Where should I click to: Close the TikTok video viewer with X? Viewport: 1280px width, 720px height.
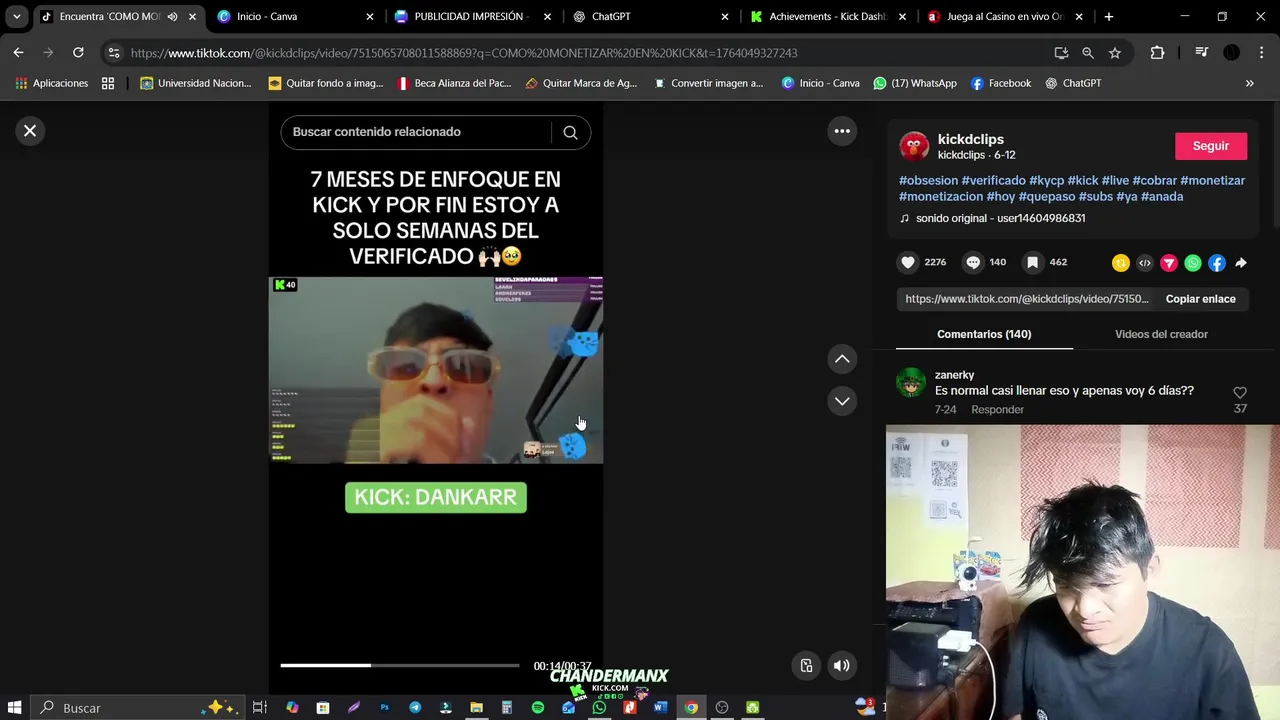point(30,131)
